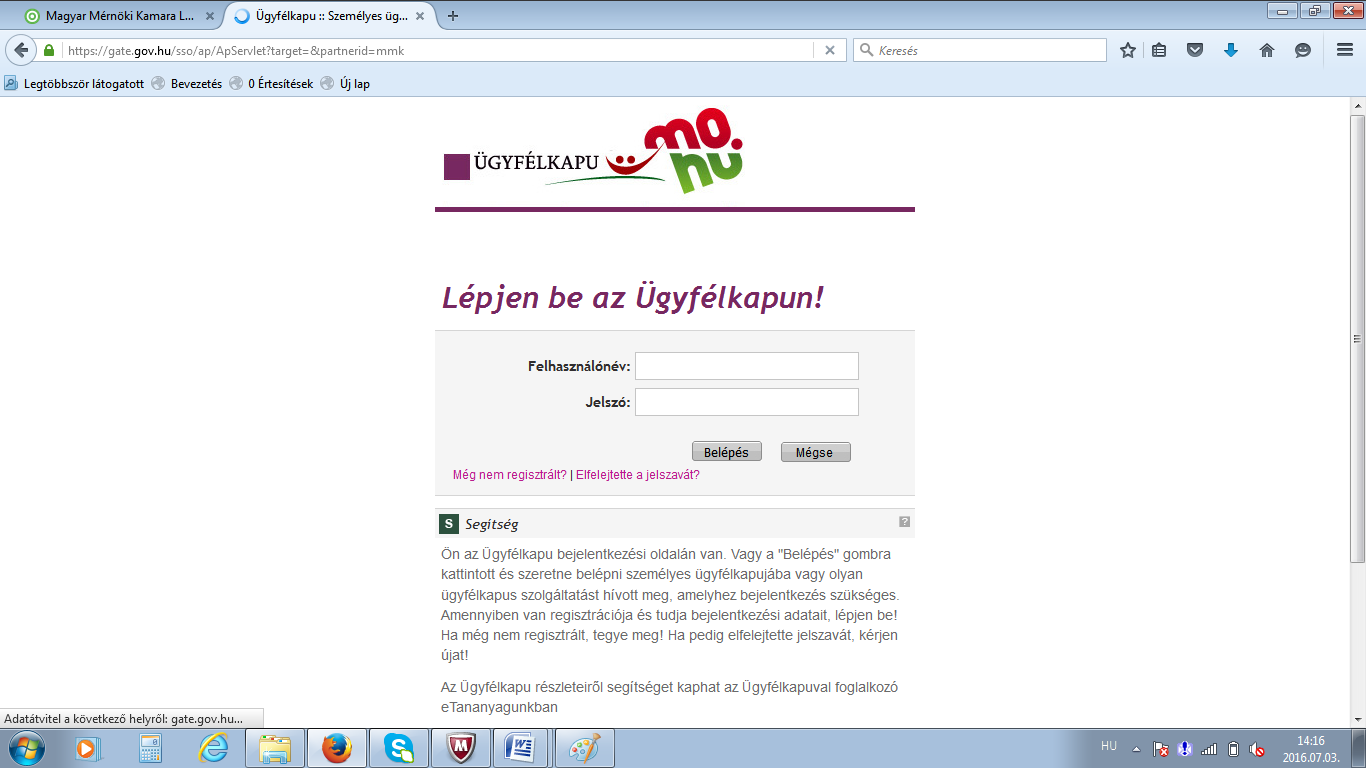Viewport: 1366px width, 768px height.
Task: Click the word eTananyagunkban in help text
Action: (499, 707)
